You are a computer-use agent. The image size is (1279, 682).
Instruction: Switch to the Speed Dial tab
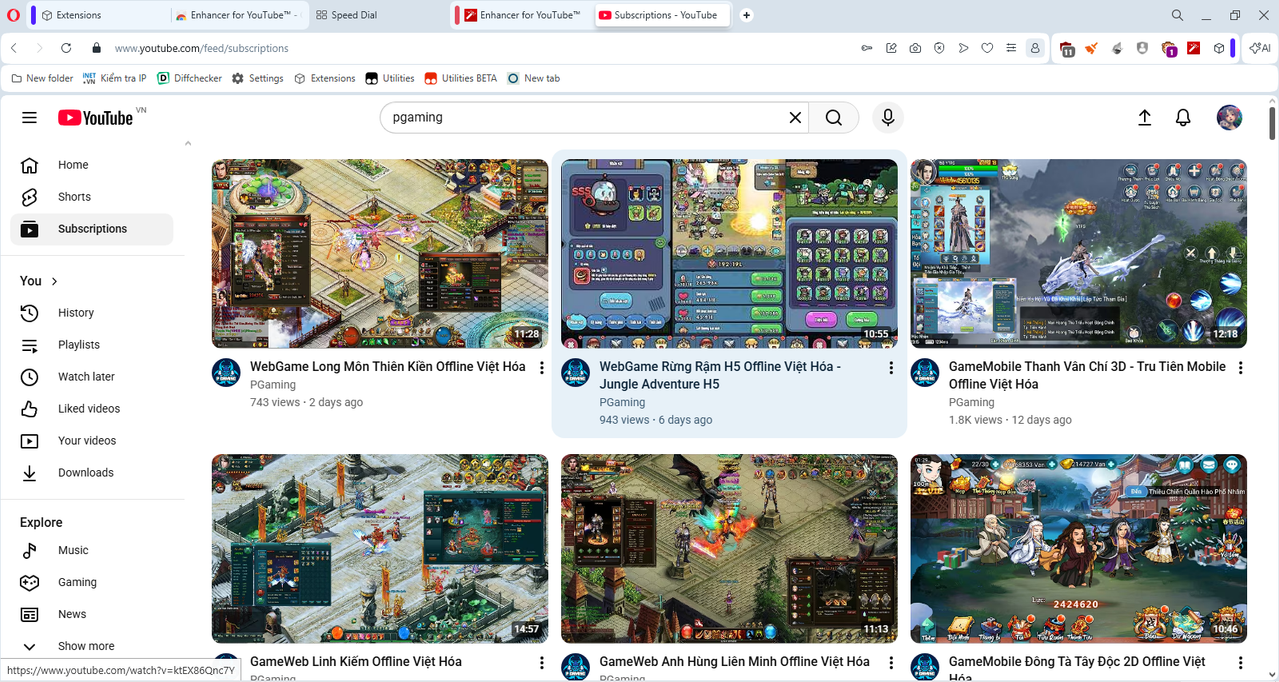pos(378,15)
